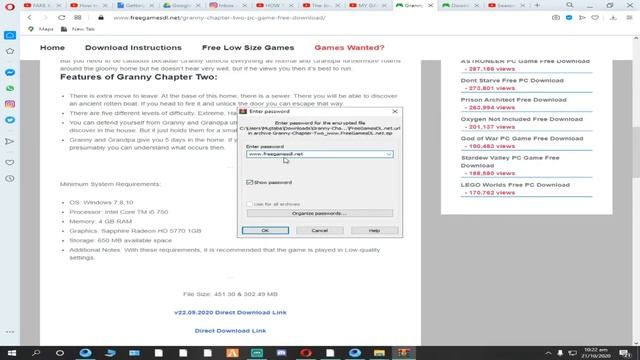Switch to the Getting docs tab
The image size is (640, 360).
[135, 5]
